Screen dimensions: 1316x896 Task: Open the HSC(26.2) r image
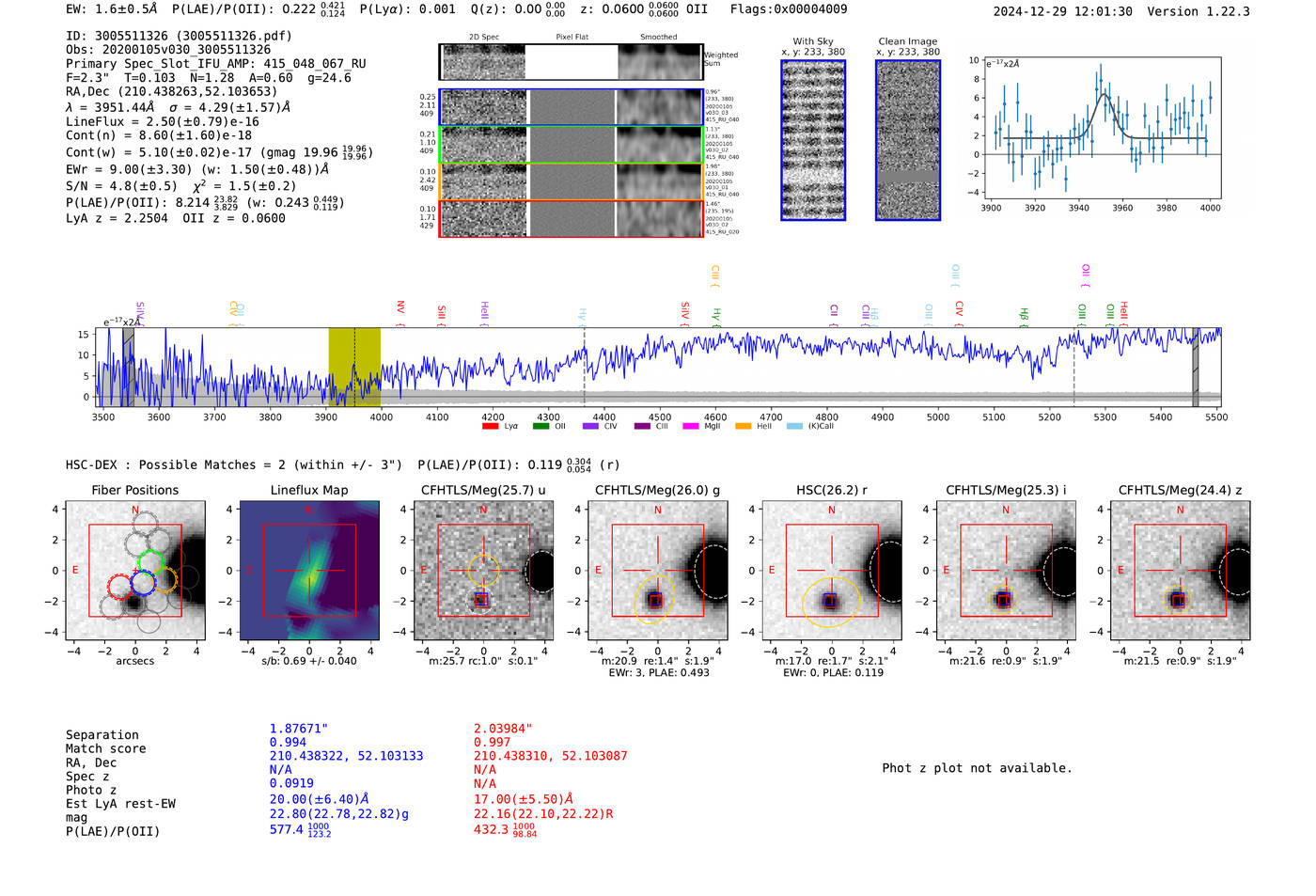(x=832, y=571)
